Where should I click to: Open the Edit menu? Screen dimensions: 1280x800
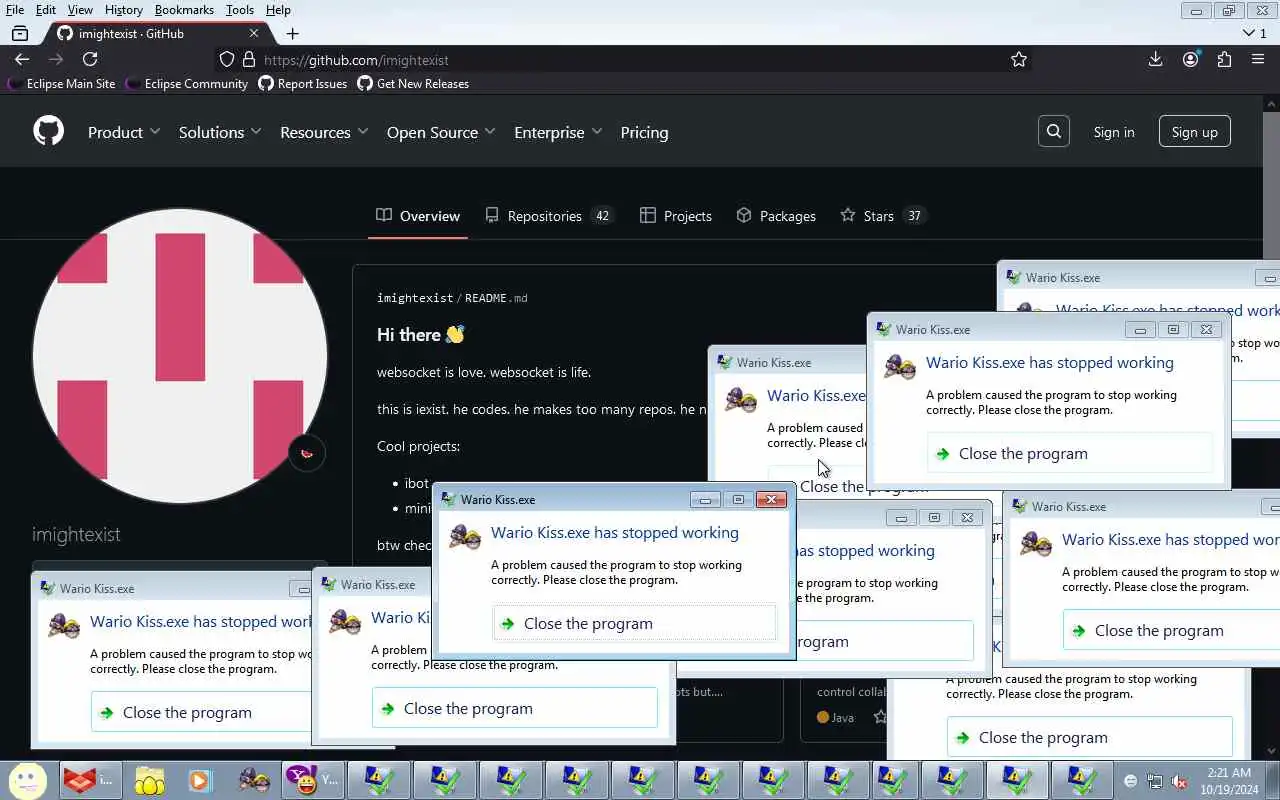pyautogui.click(x=46, y=10)
